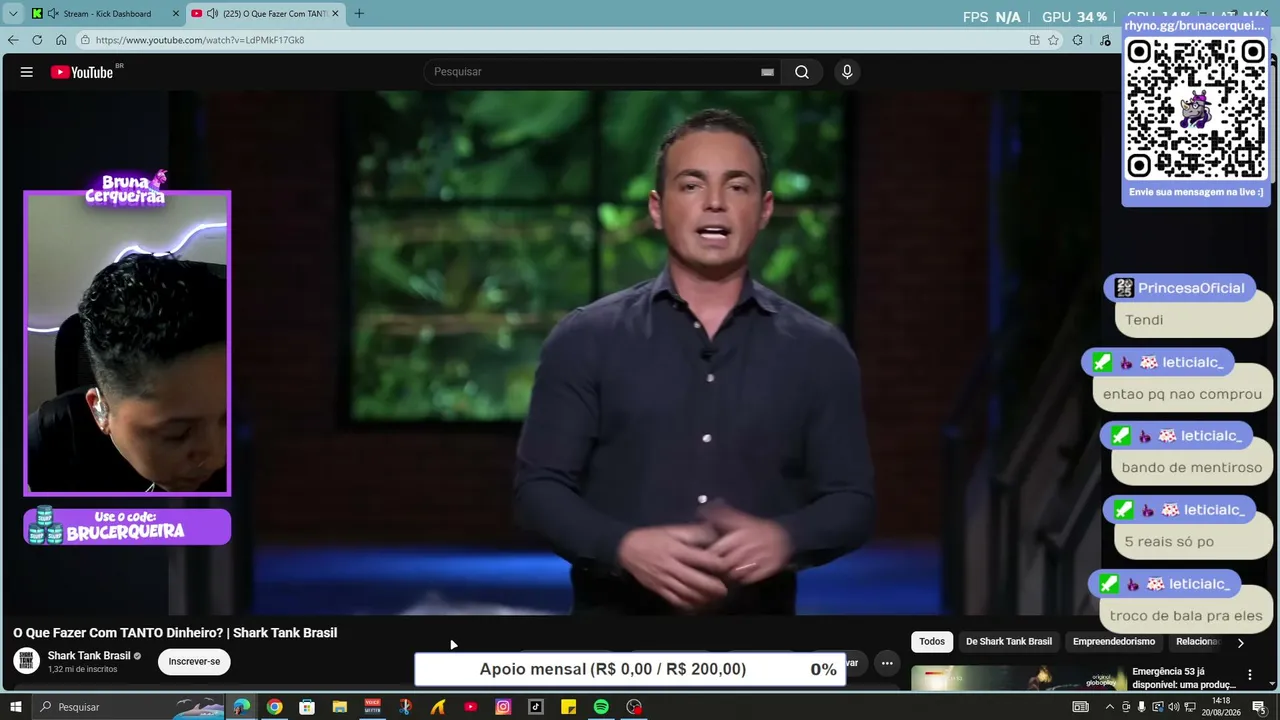Start voice search with the microphone
This screenshot has width=1280, height=720.
click(847, 72)
